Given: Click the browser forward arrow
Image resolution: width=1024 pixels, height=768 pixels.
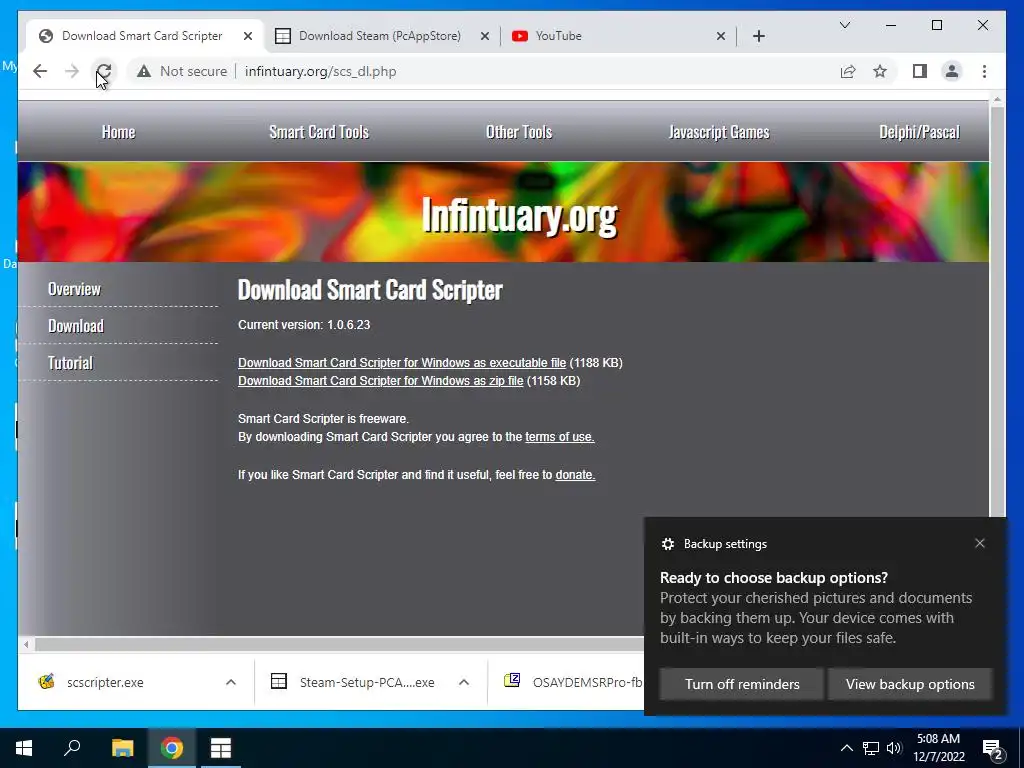Looking at the screenshot, I should click(72, 71).
